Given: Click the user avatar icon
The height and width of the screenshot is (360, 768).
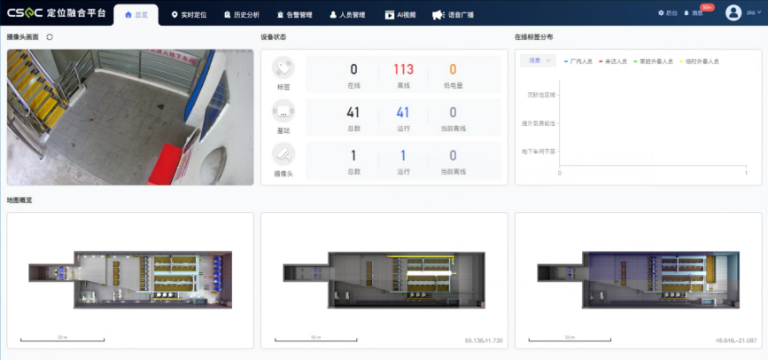Looking at the screenshot, I should coord(733,13).
